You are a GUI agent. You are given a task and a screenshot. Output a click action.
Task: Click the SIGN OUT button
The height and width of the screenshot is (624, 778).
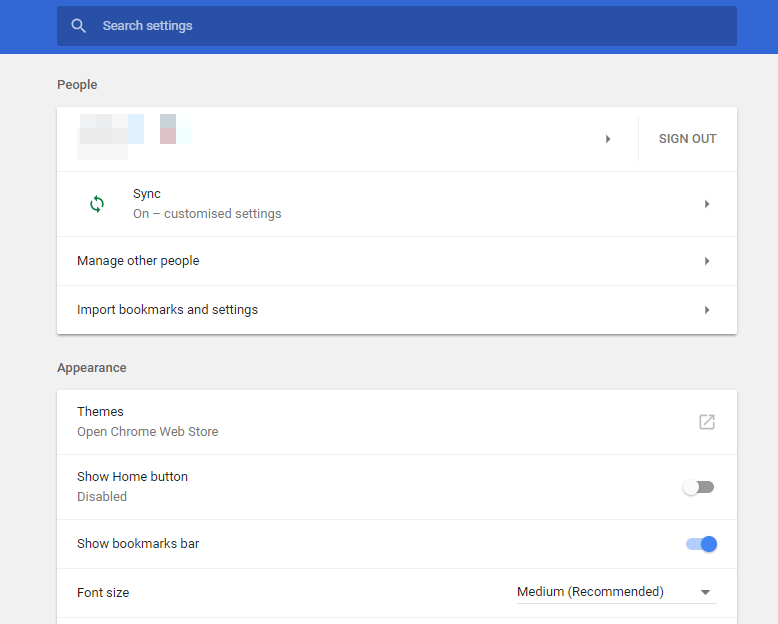tap(687, 139)
